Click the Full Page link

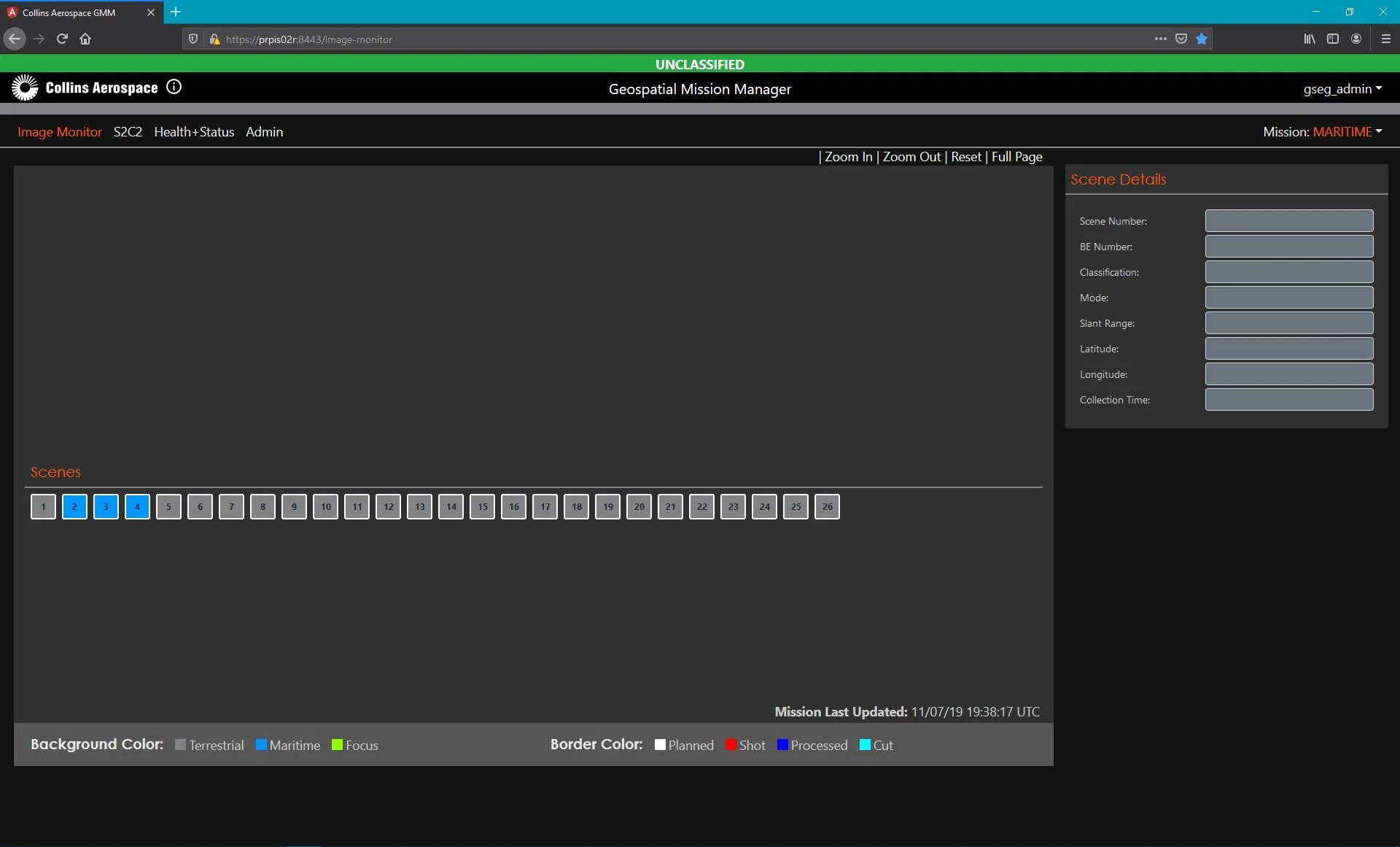coord(1016,157)
